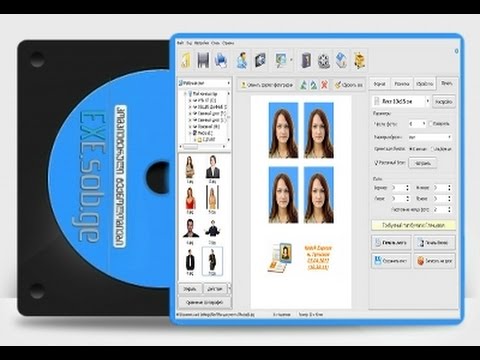This screenshot has height=360, width=480.
Task: Open the Справка menu
Action: [228, 43]
